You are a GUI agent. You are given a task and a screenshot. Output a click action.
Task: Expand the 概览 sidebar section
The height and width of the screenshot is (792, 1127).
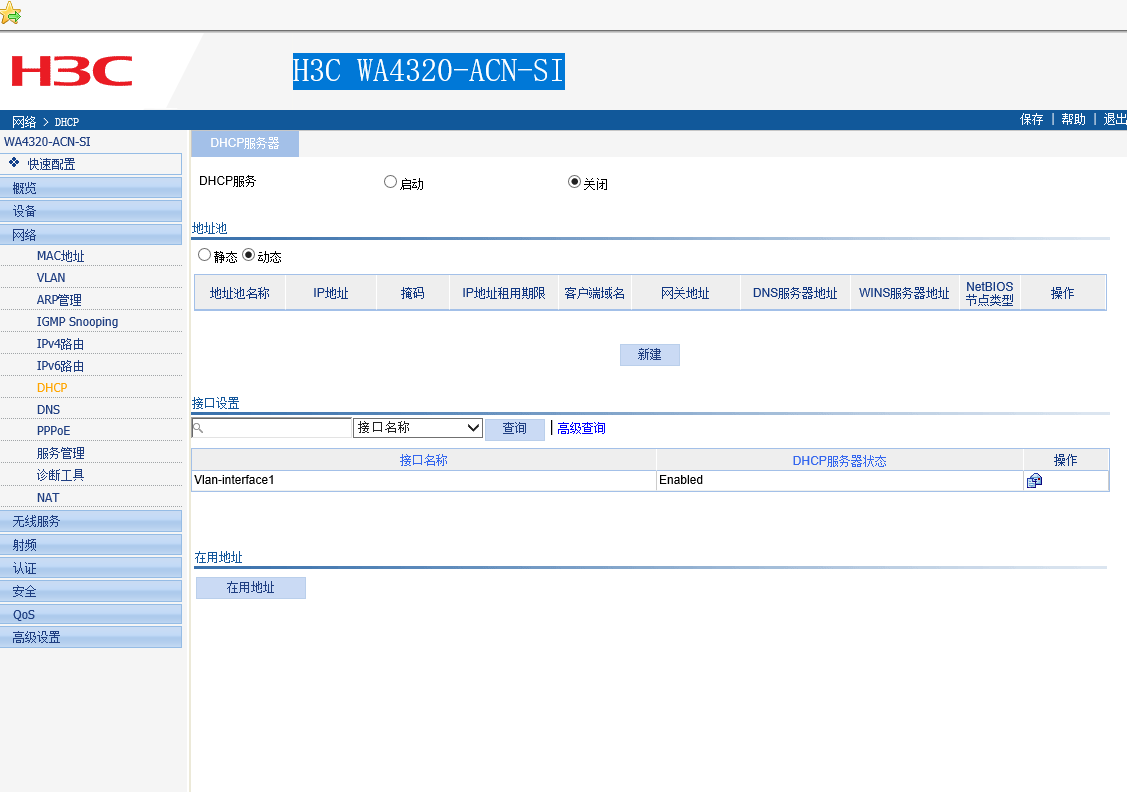click(91, 188)
